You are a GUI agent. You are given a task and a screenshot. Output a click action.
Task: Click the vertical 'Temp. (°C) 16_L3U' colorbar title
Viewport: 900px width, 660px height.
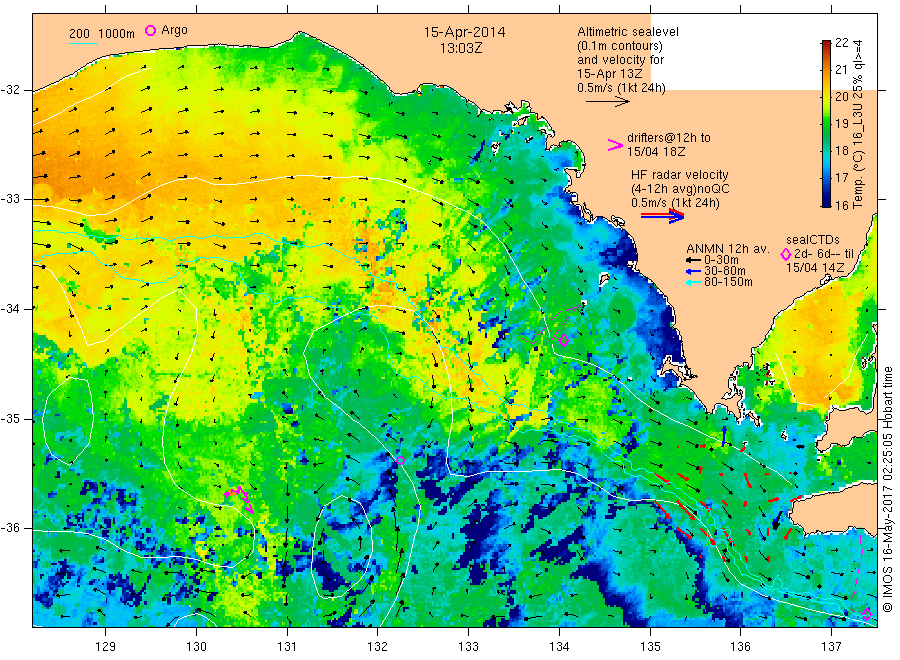(x=858, y=123)
